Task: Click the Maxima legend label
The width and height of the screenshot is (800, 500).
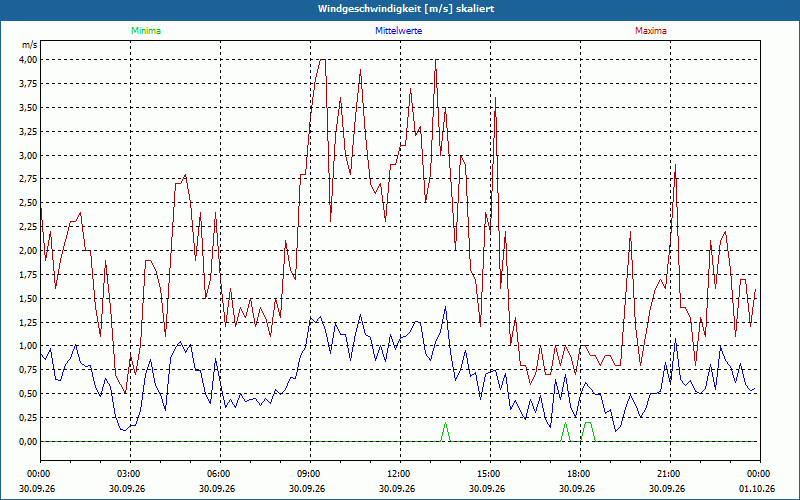Action: pos(651,31)
